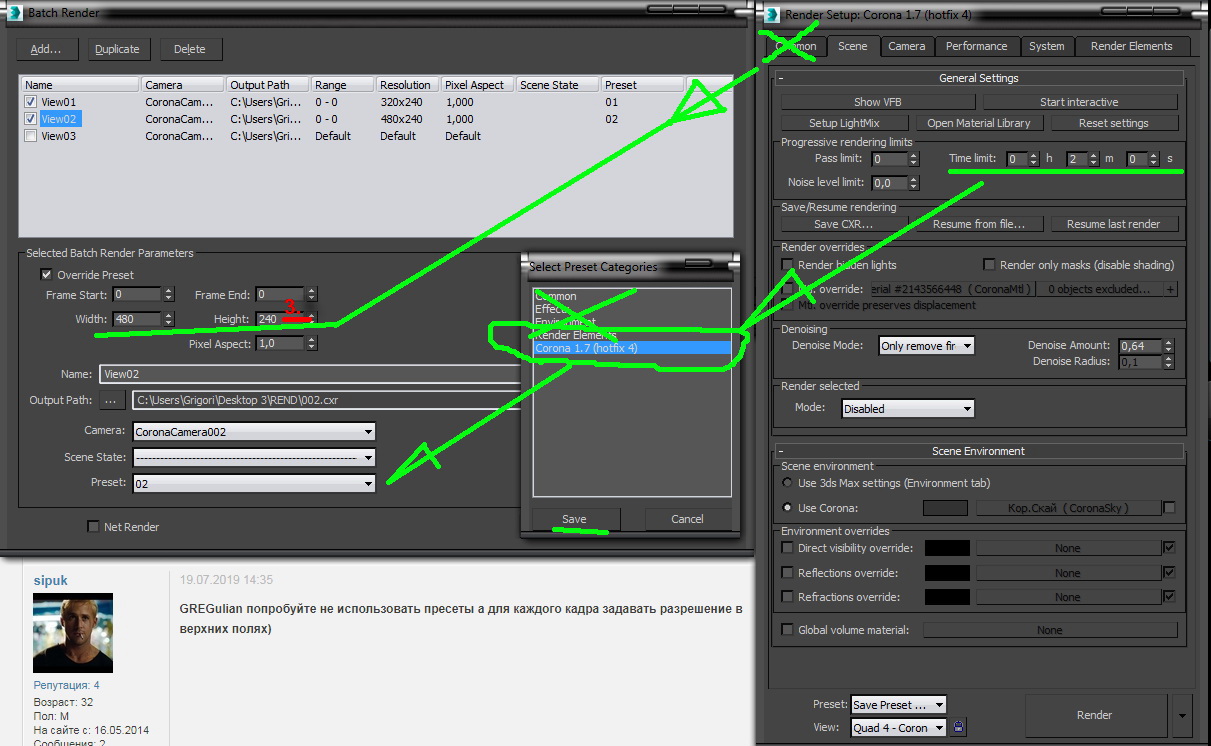Open the Save Preset dropdown
Screen dimensions: 1211x746
tap(898, 705)
